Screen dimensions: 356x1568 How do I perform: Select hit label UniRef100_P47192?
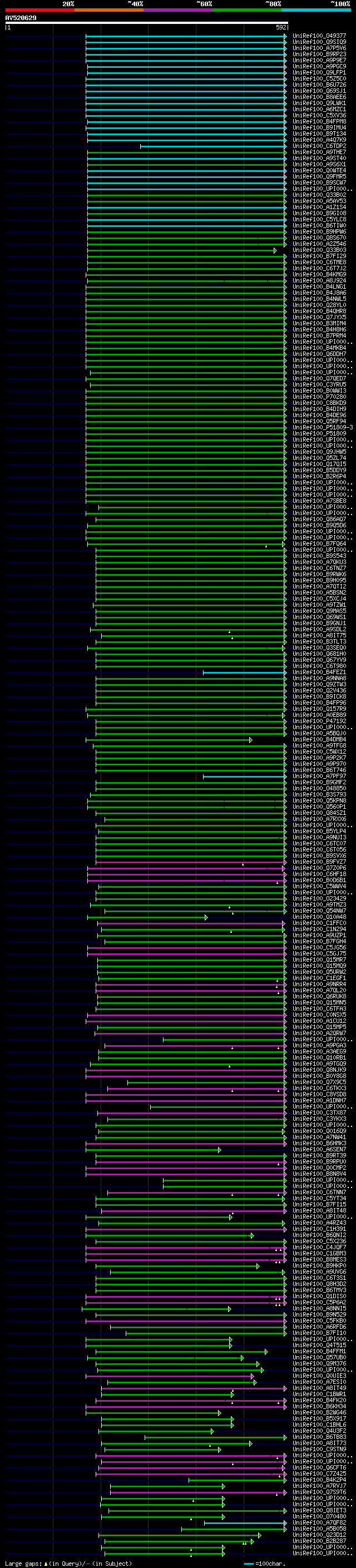click(319, 721)
